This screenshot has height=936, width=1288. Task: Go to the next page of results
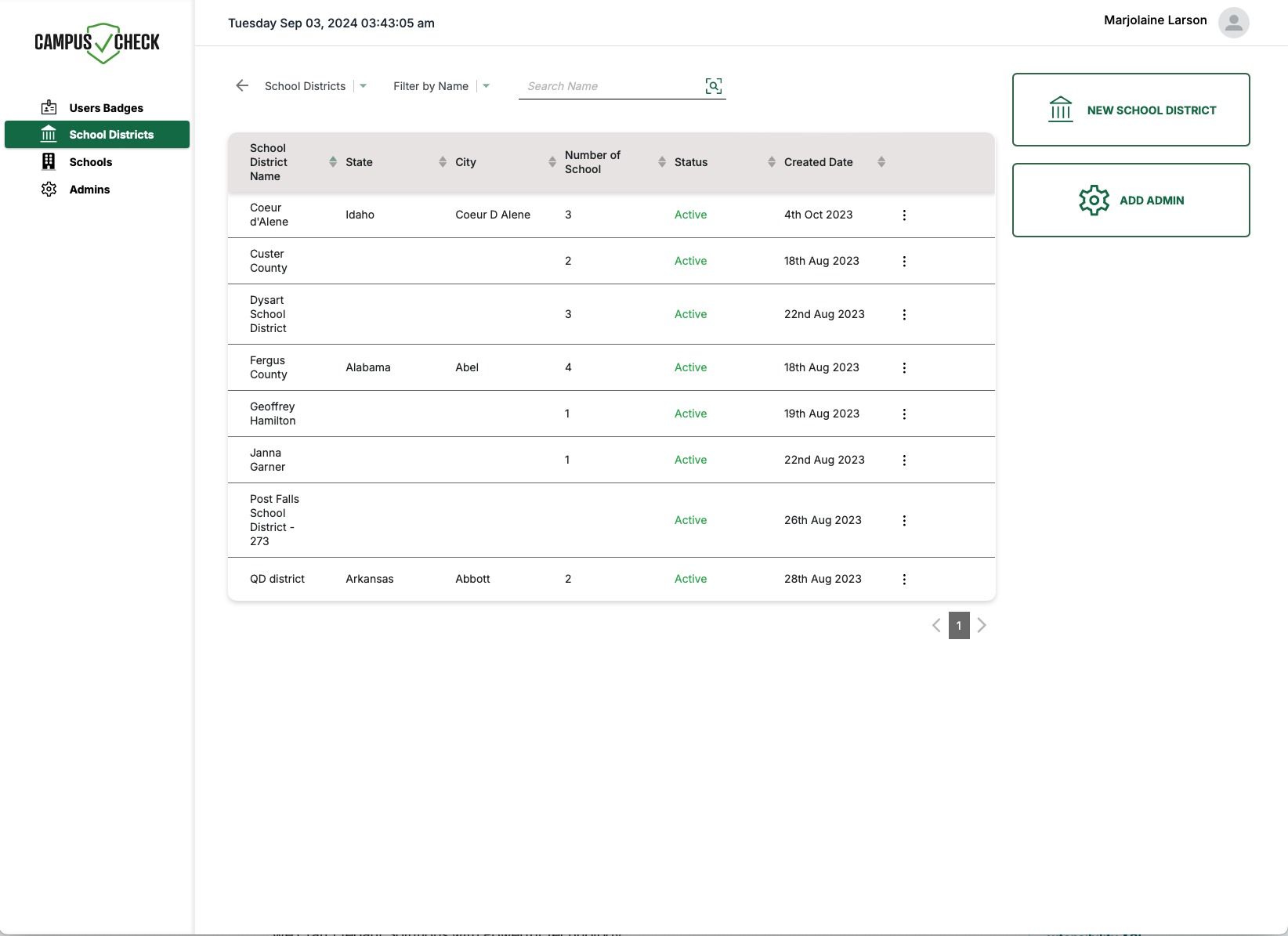[x=982, y=625]
